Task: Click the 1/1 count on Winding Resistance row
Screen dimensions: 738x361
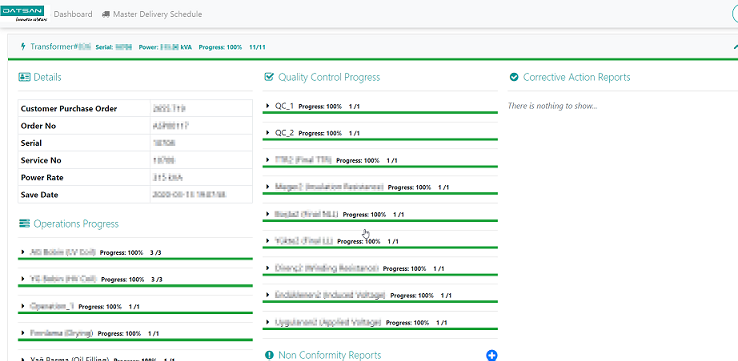Action: coord(439,269)
